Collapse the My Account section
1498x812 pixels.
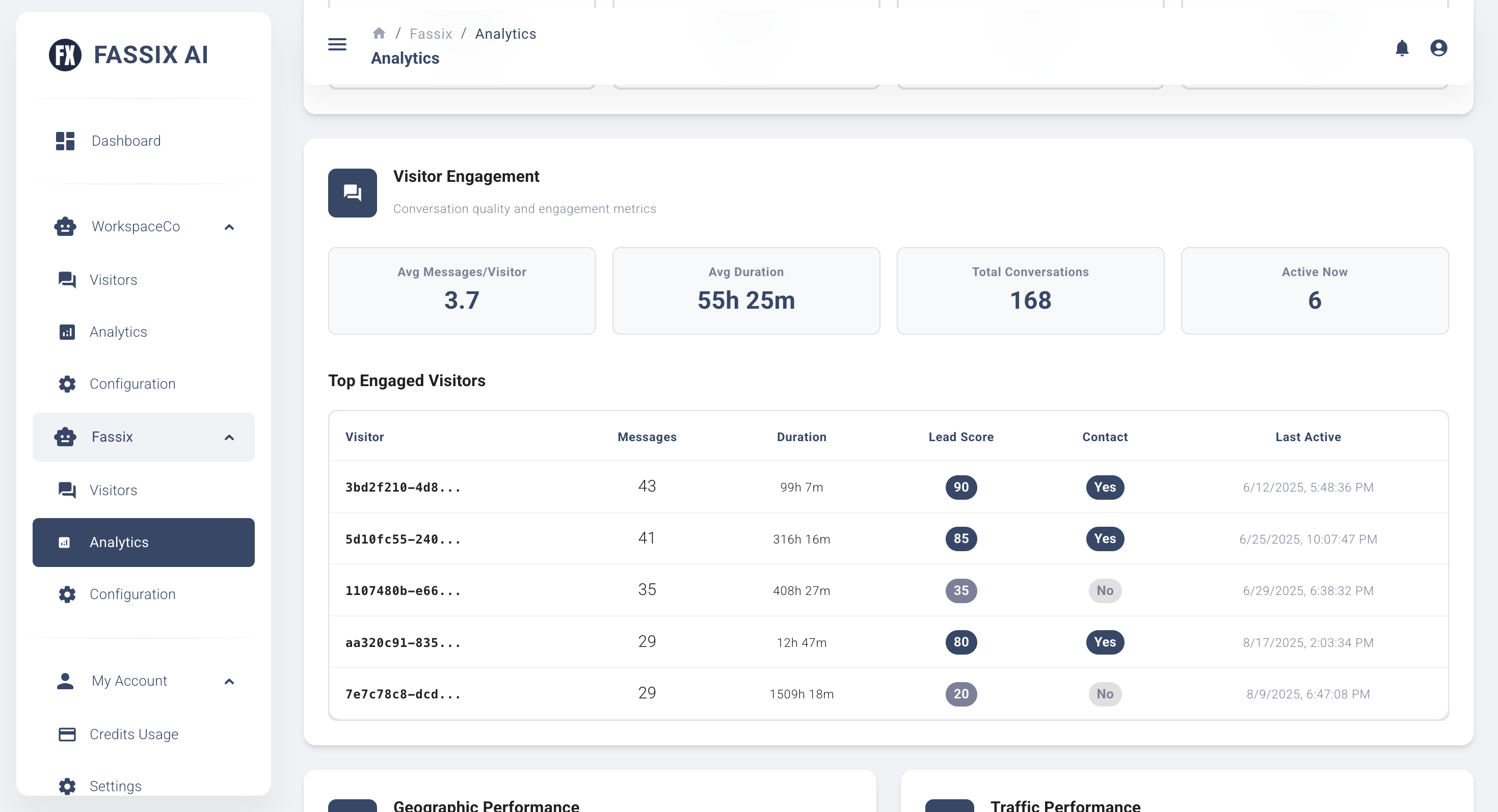point(229,681)
